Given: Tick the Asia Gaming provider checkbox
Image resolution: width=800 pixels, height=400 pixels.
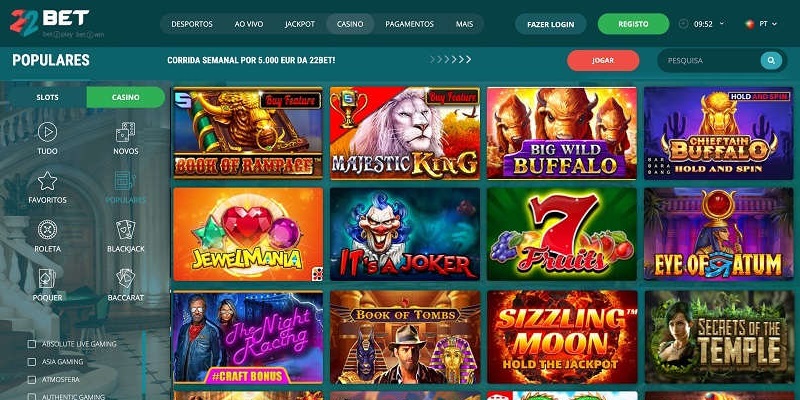Looking at the screenshot, I should [x=32, y=362].
